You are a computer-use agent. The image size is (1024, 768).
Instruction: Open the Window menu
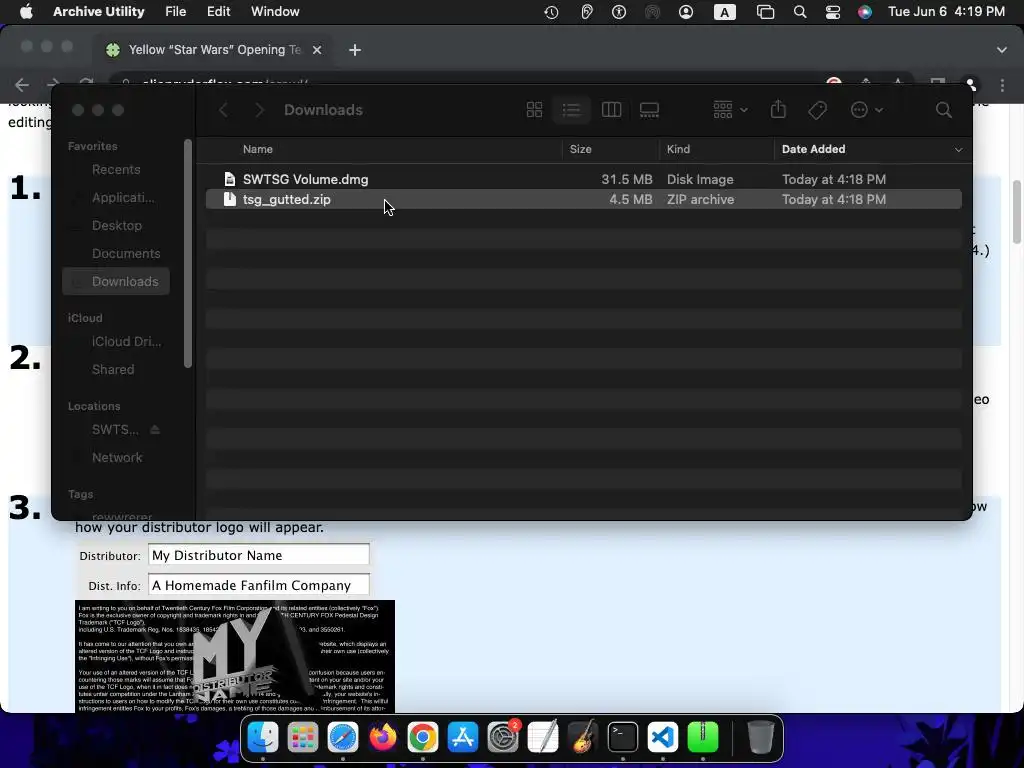[x=275, y=12]
